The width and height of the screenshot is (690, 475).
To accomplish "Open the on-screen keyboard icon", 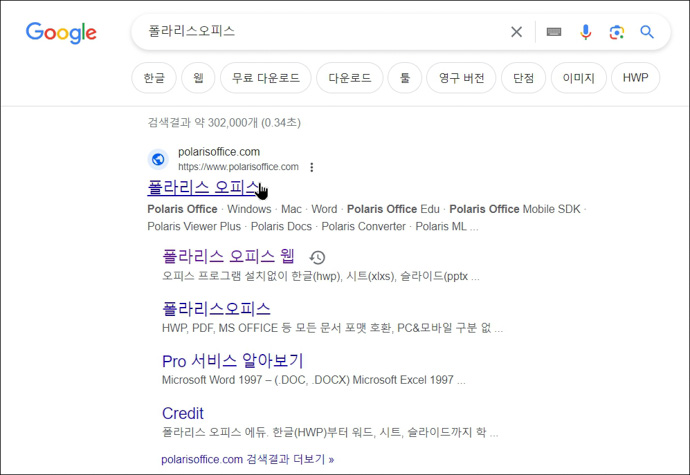I will click(554, 32).
